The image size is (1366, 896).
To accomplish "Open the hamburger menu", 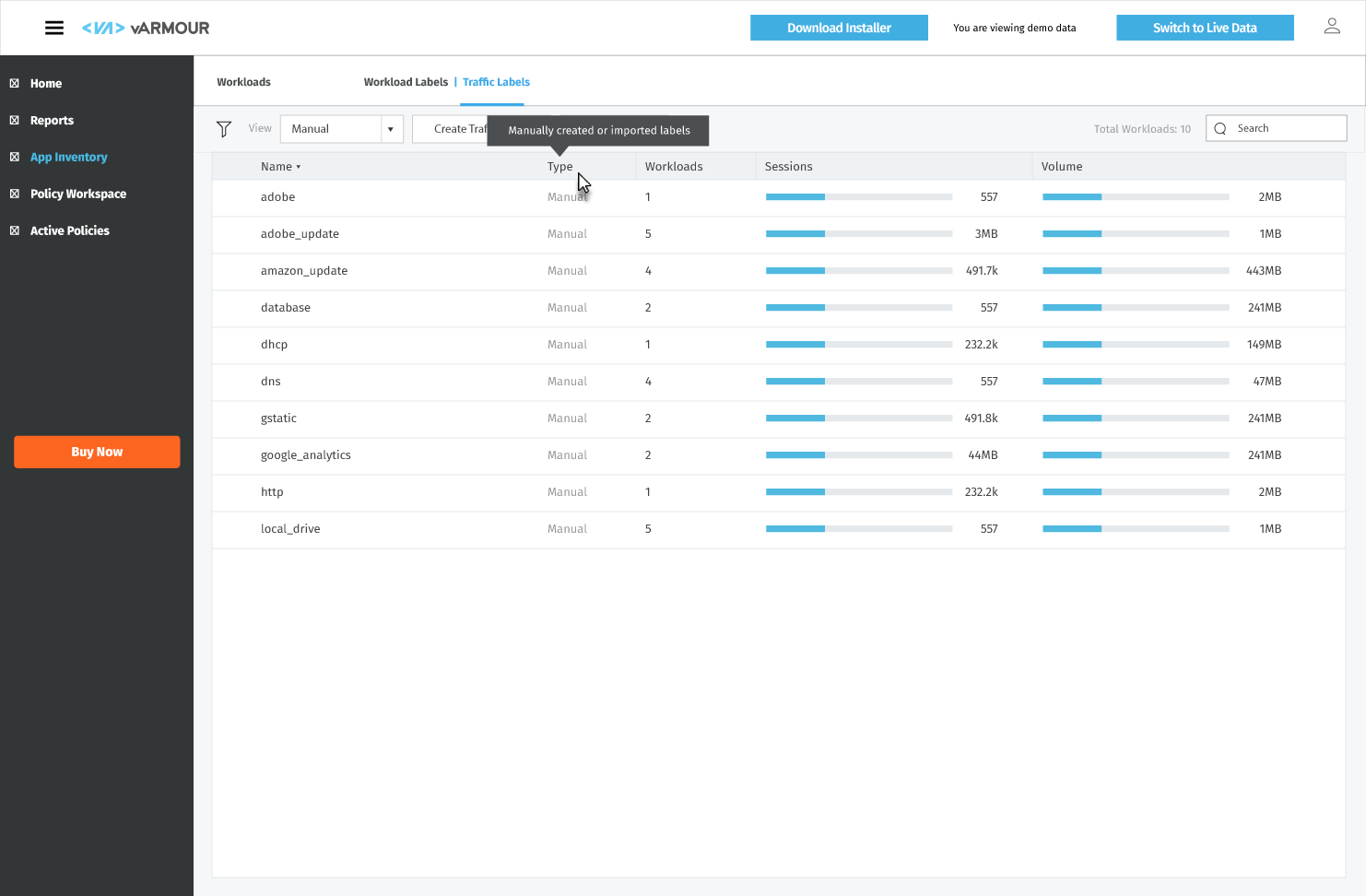I will [54, 28].
